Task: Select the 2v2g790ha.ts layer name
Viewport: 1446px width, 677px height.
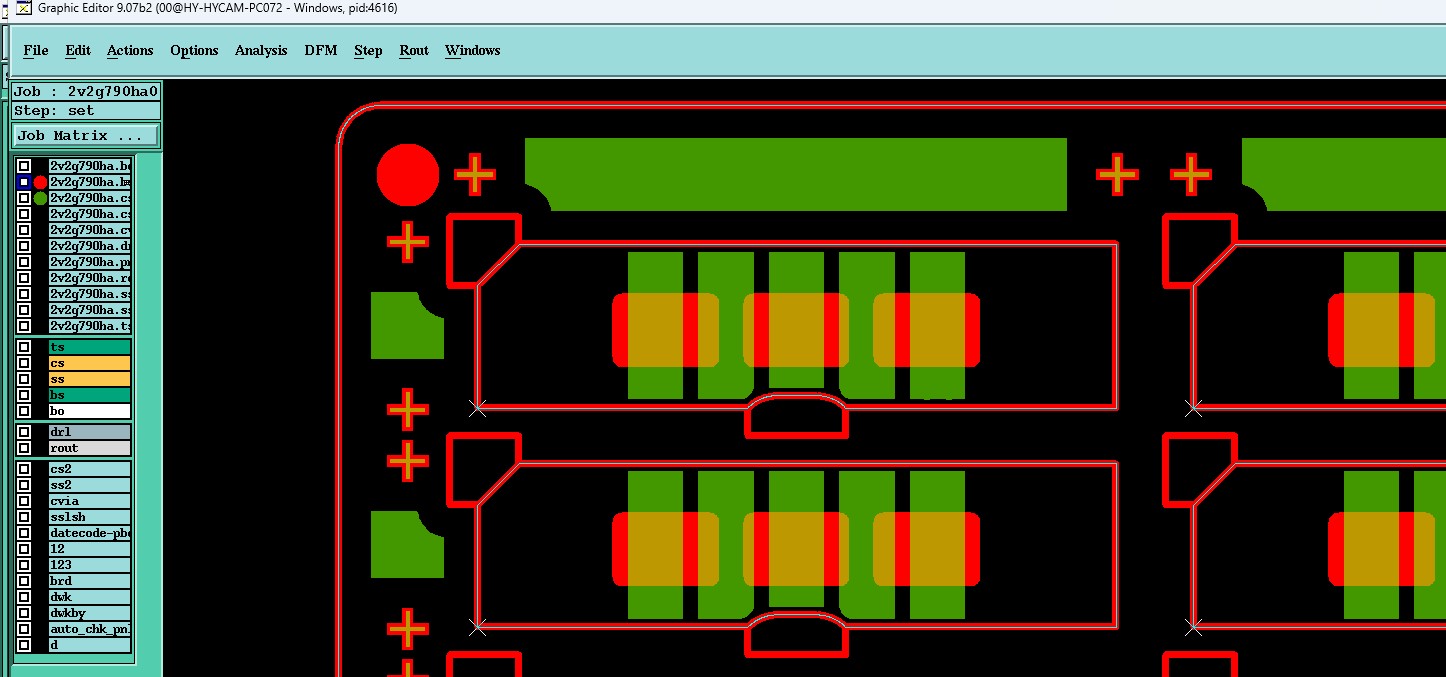Action: click(x=89, y=326)
